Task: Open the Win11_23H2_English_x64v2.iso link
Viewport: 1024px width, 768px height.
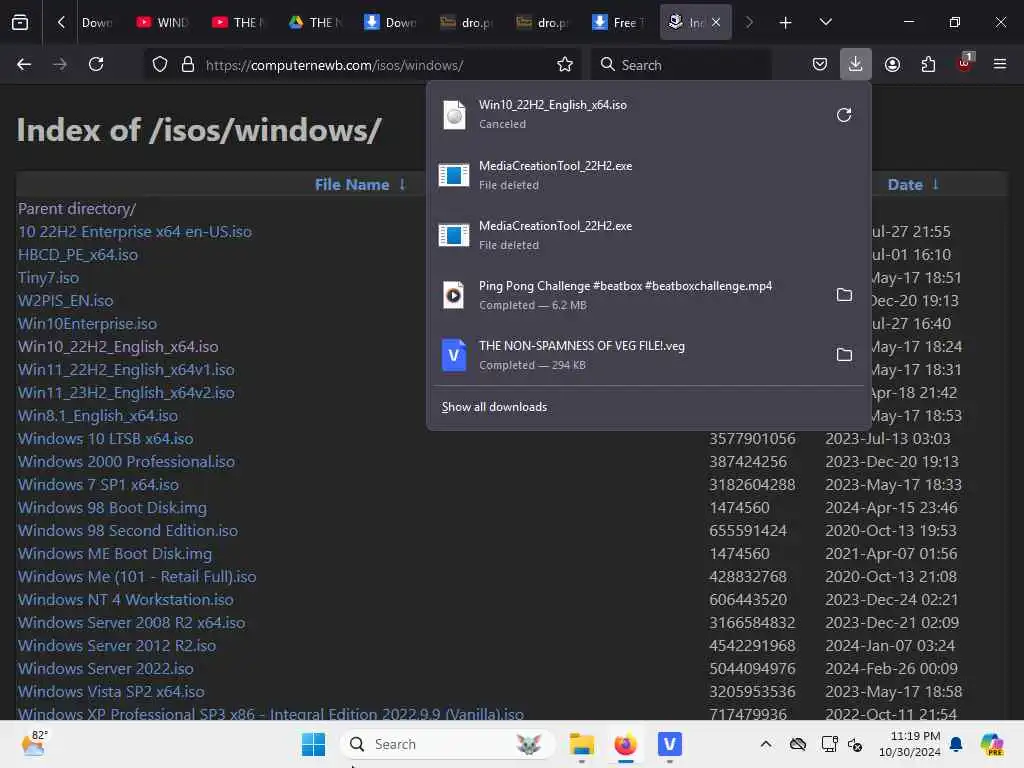Action: click(x=126, y=392)
